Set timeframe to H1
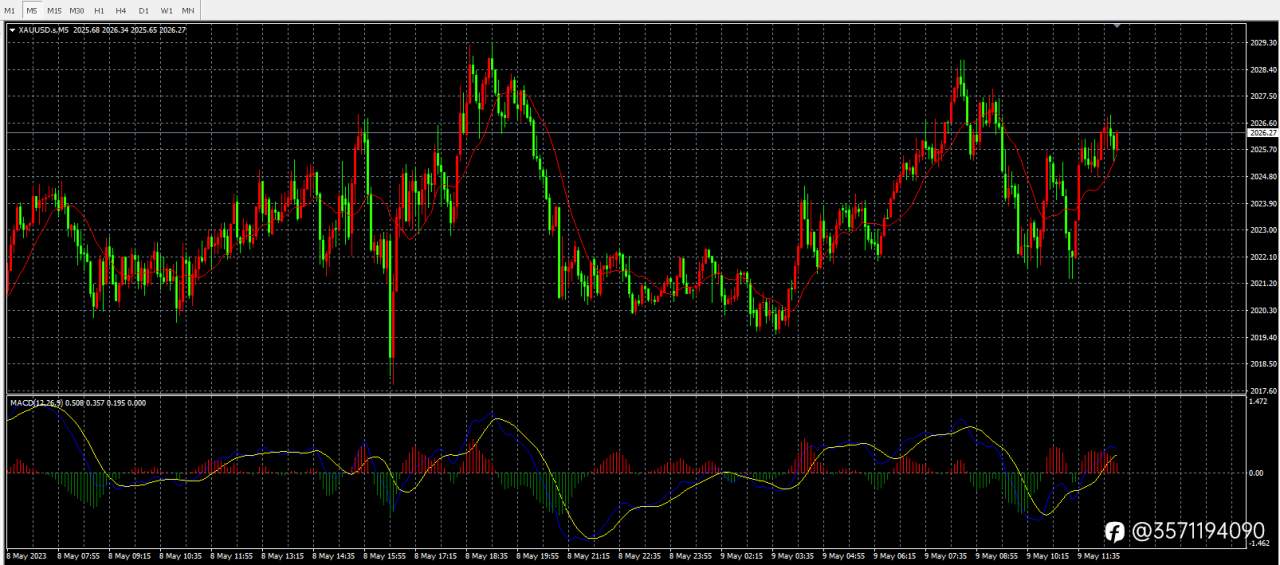 tap(99, 10)
